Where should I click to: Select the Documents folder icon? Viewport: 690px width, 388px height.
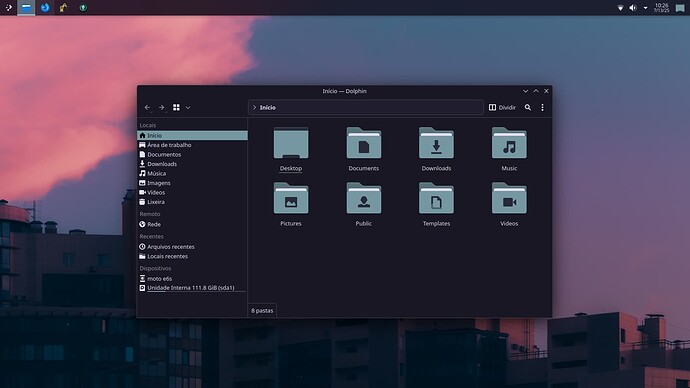tap(363, 143)
